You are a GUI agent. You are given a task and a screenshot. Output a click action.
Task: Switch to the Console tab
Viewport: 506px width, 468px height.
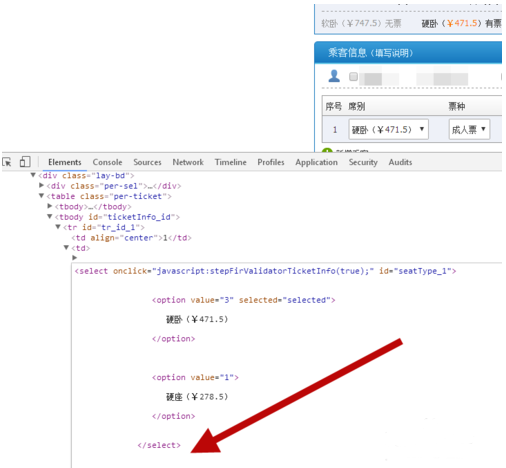pyautogui.click(x=107, y=162)
